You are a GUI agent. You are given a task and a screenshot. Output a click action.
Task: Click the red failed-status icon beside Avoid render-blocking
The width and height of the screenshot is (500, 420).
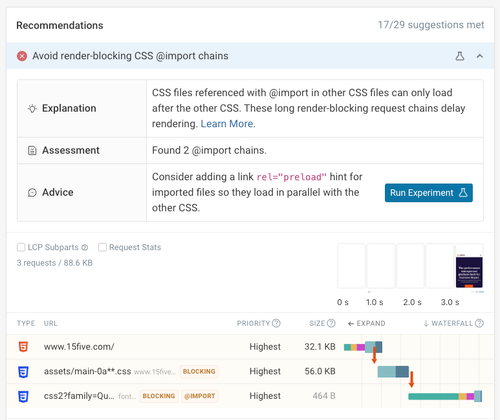(x=22, y=56)
